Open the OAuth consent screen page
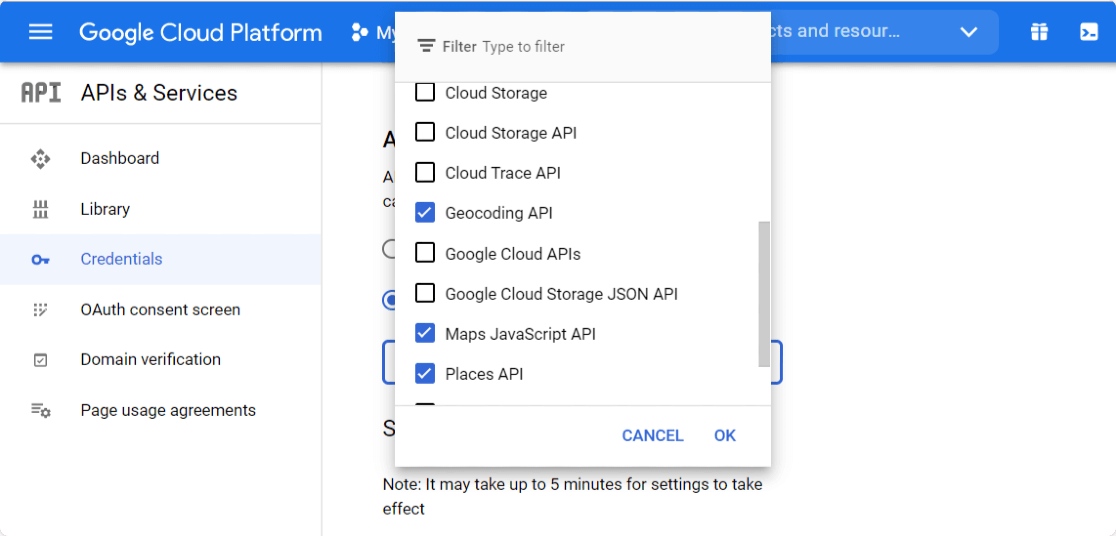The height and width of the screenshot is (536, 1116). pos(160,310)
